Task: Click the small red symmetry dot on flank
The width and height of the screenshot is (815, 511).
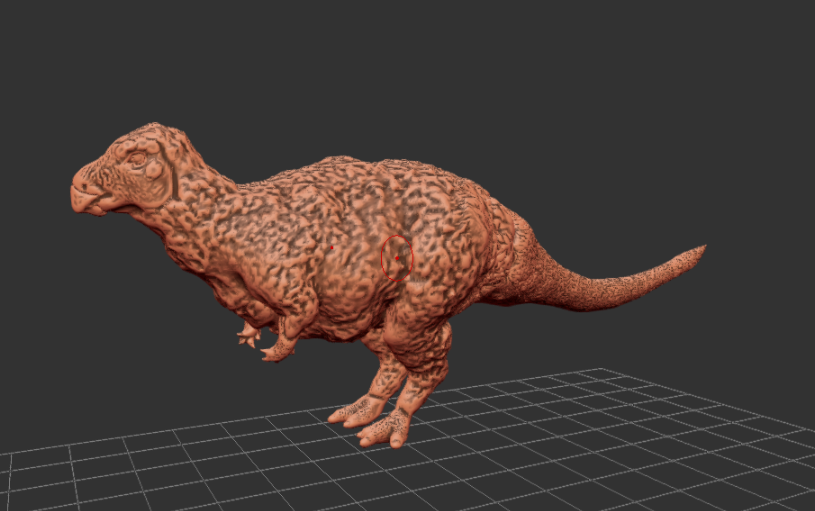Action: 332,247
